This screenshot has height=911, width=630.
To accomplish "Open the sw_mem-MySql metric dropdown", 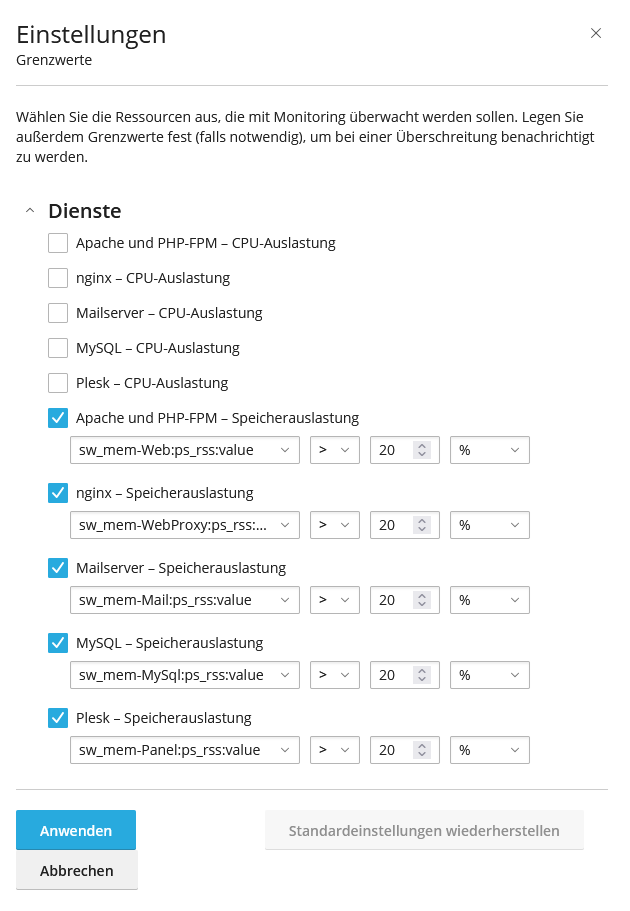I will [x=185, y=675].
